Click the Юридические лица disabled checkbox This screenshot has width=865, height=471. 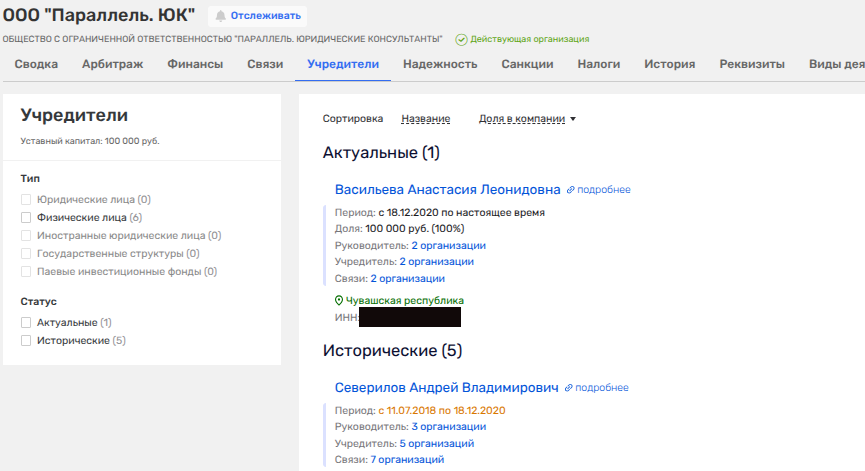coord(26,200)
